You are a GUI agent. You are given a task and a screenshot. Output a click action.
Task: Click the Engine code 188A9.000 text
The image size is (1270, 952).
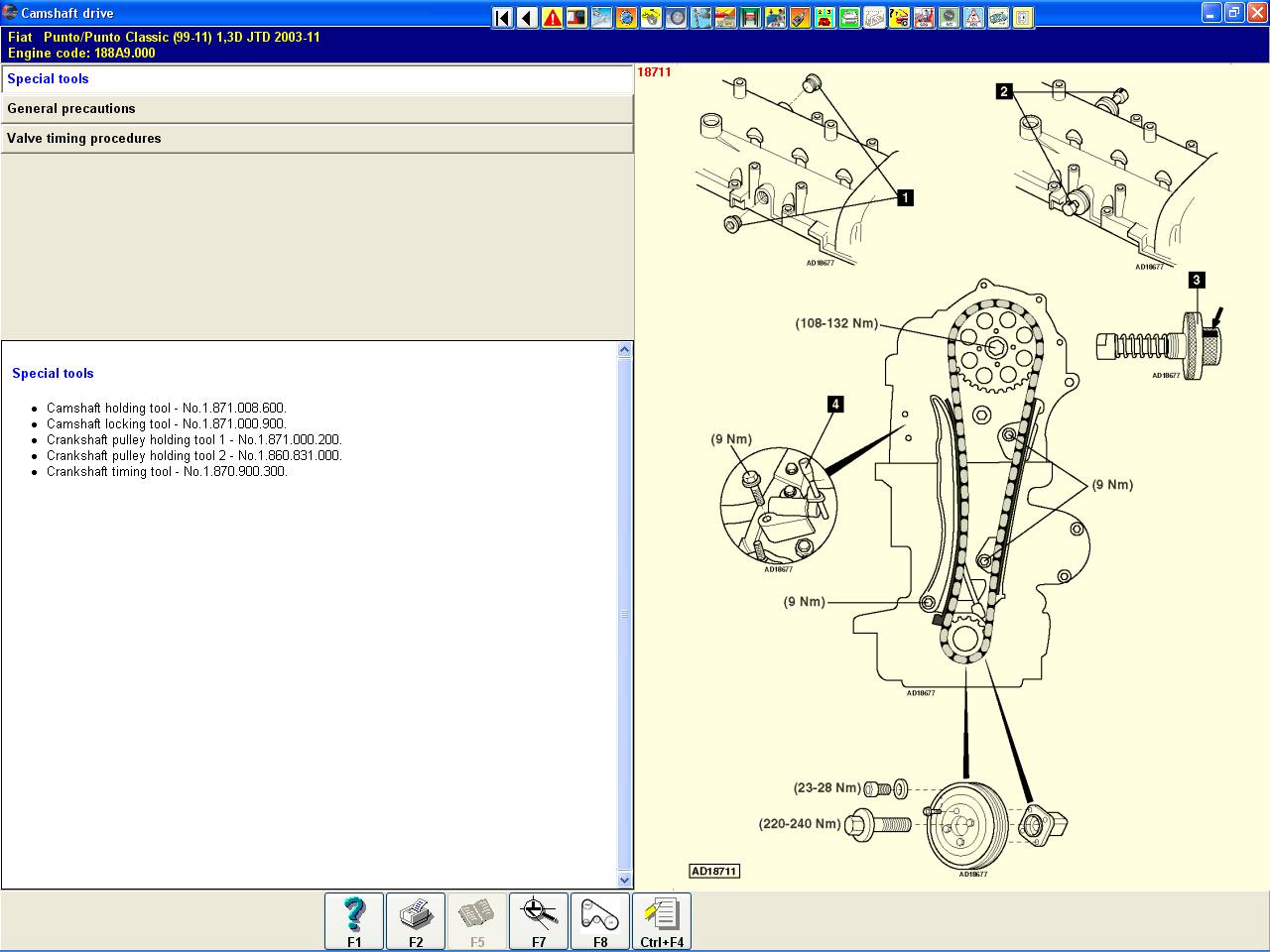click(x=81, y=54)
